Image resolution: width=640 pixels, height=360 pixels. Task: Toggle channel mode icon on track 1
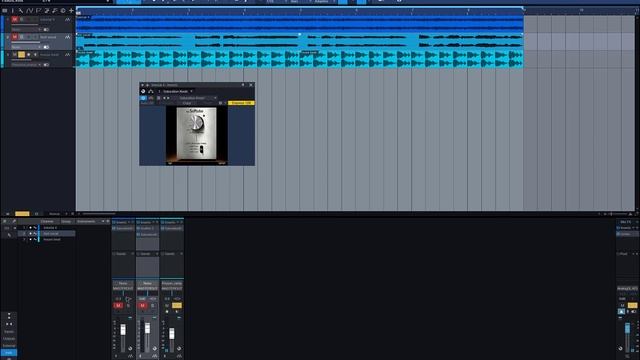(46, 29)
